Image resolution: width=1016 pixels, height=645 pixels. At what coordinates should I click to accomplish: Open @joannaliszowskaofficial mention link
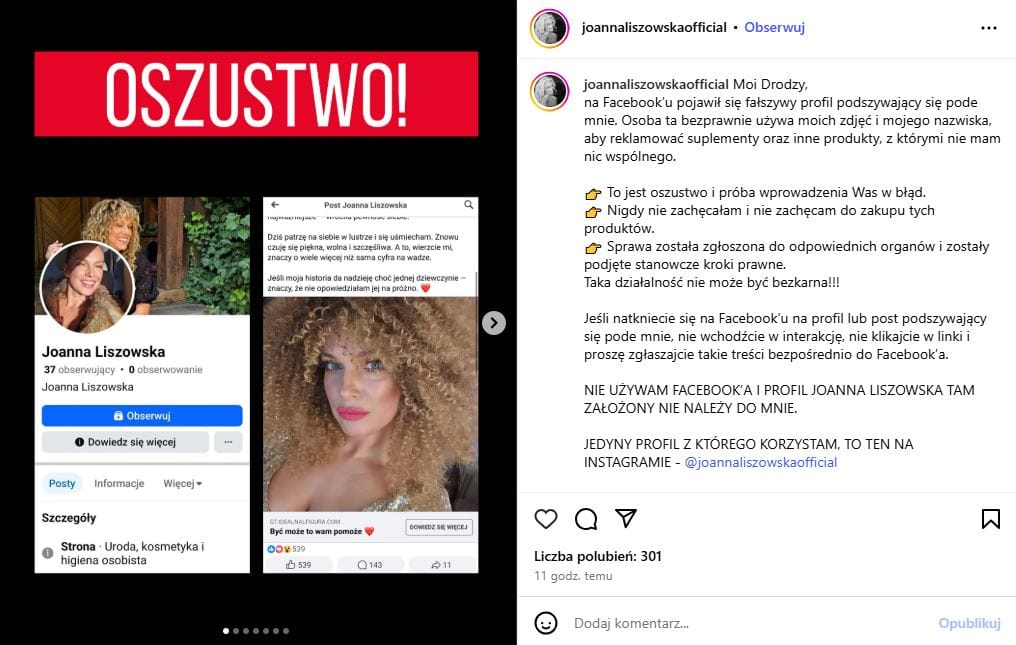(x=761, y=462)
